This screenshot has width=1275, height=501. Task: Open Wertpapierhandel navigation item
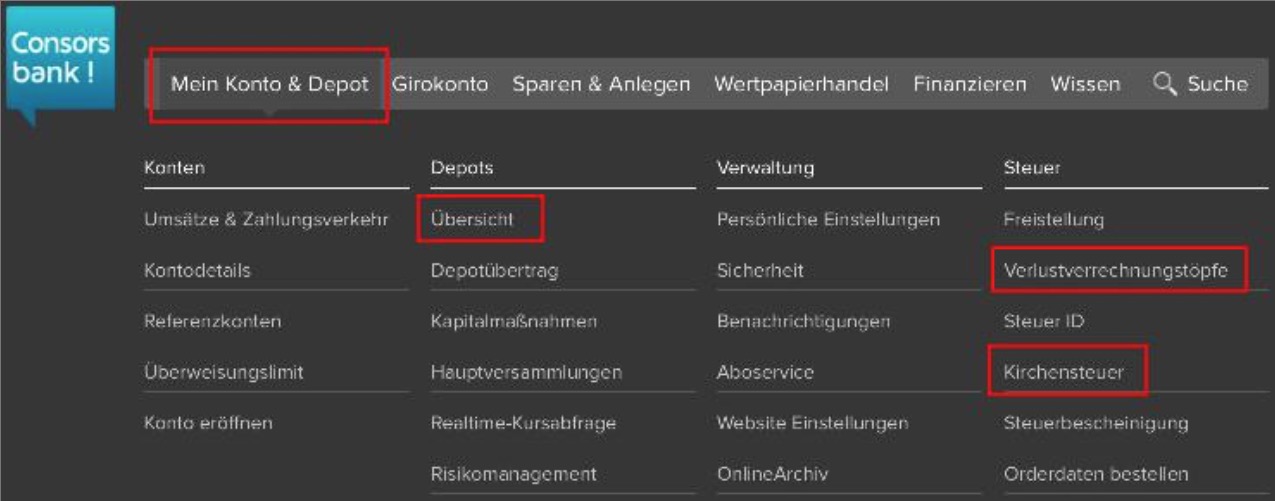pos(801,85)
